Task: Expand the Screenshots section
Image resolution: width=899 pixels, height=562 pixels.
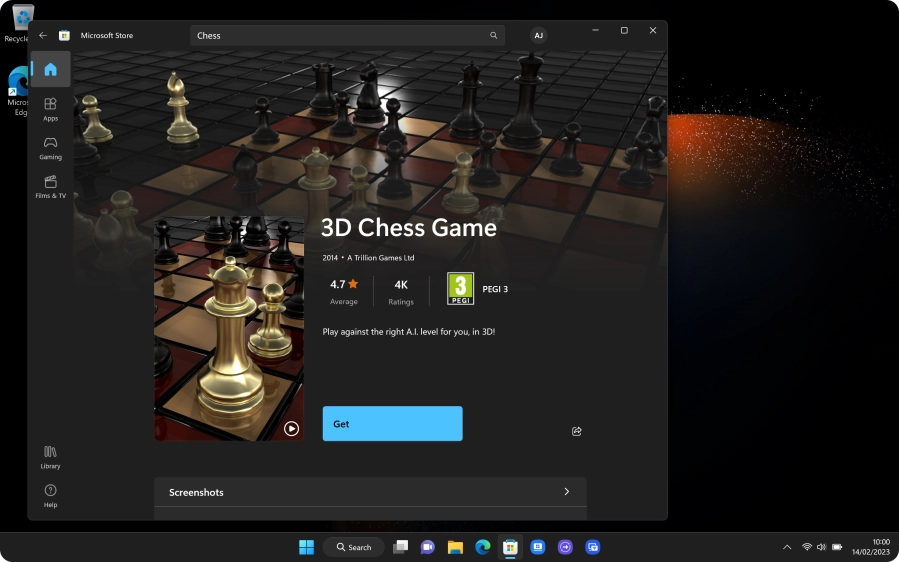Action: (566, 492)
